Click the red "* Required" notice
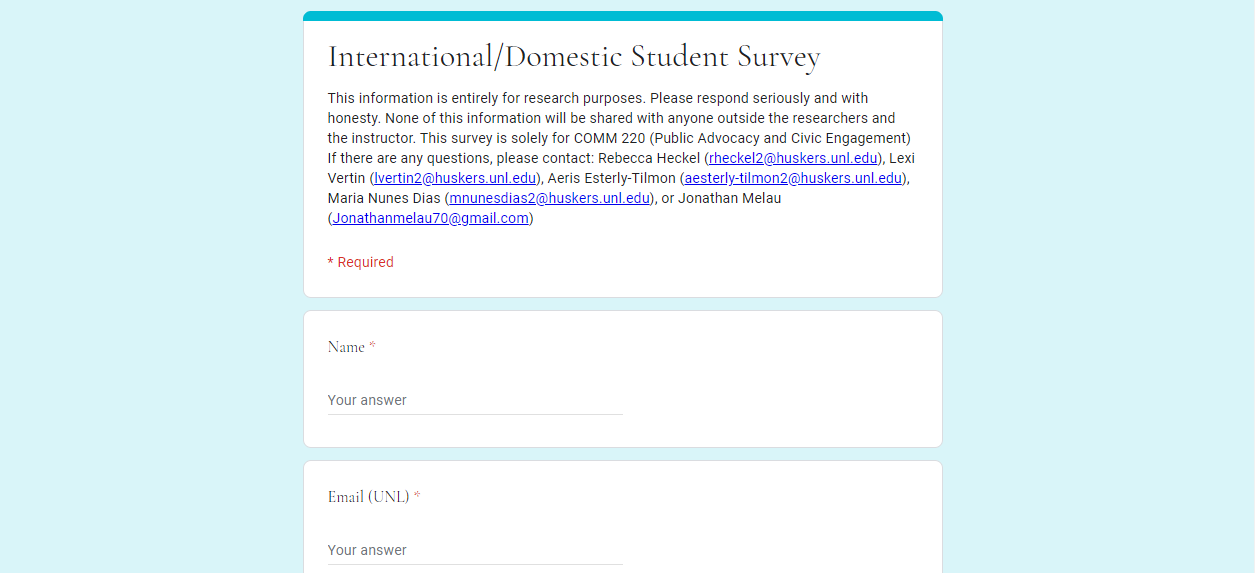The height and width of the screenshot is (573, 1255). (x=361, y=262)
